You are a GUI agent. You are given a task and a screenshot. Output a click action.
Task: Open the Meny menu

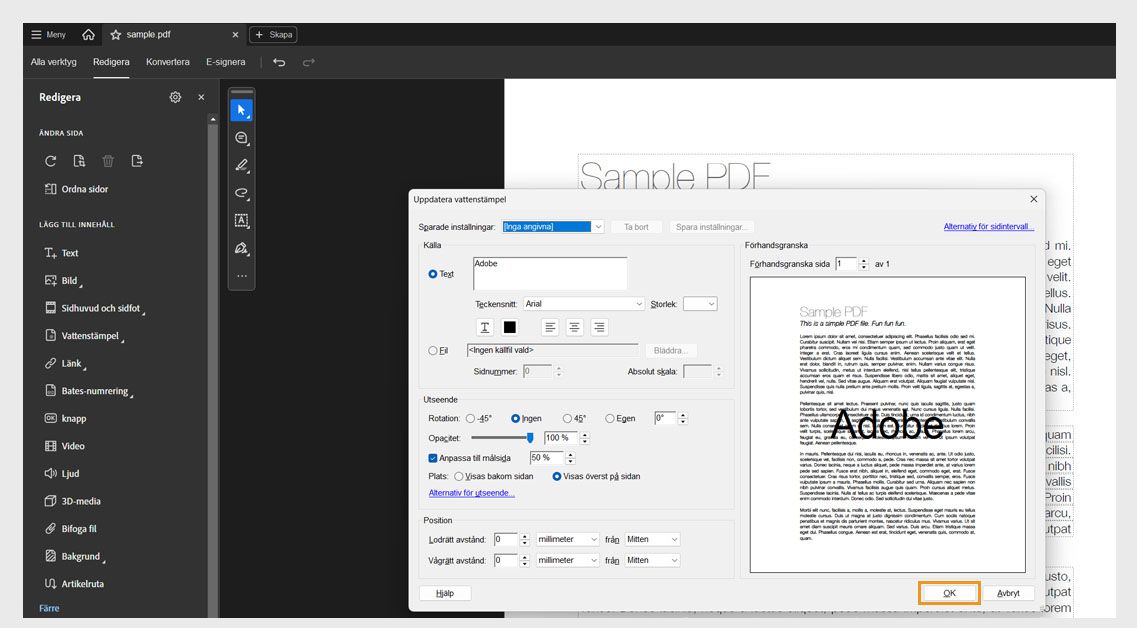coord(47,33)
